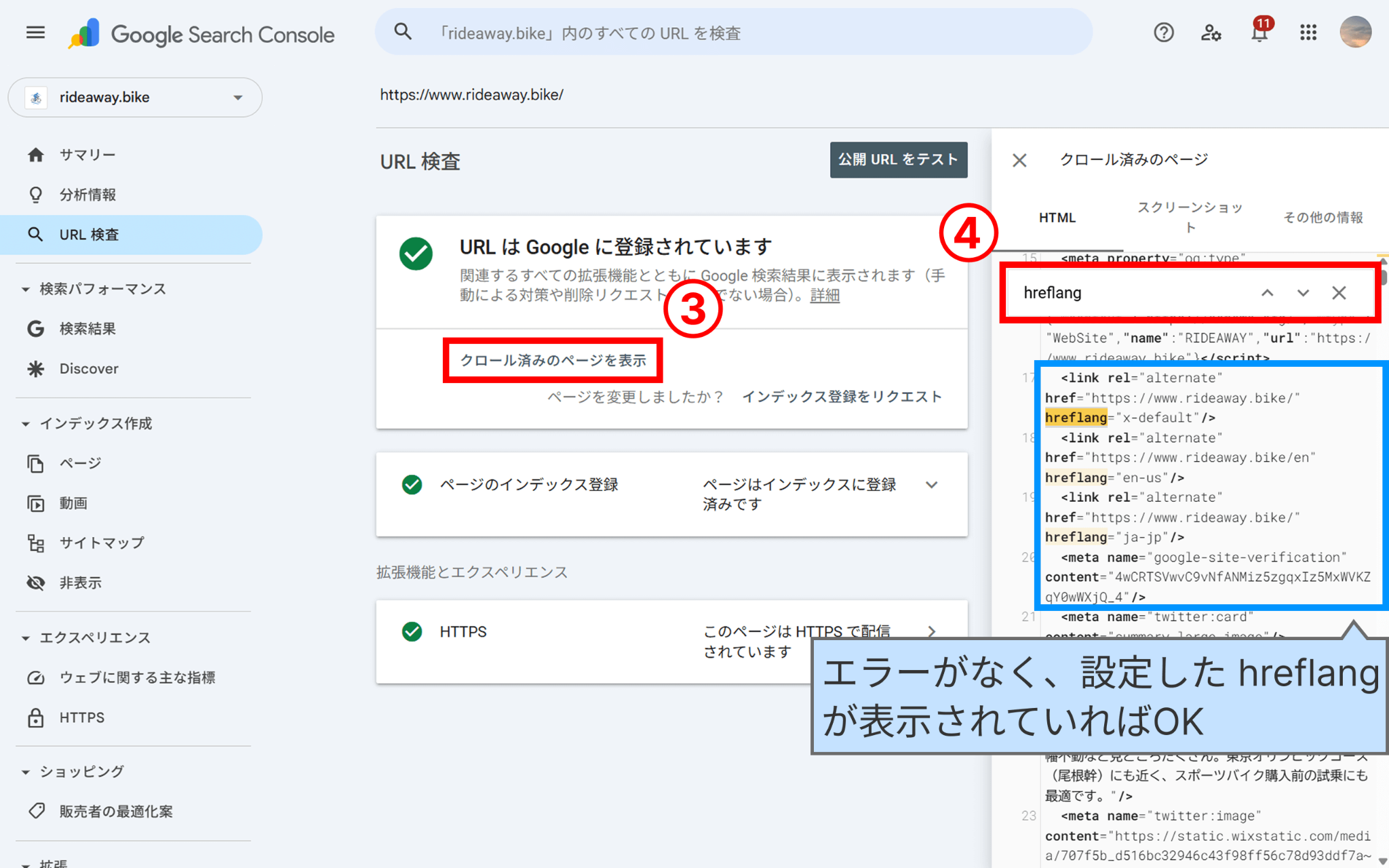The image size is (1389, 868).
Task: Click the profile avatar
Action: 1355,32
